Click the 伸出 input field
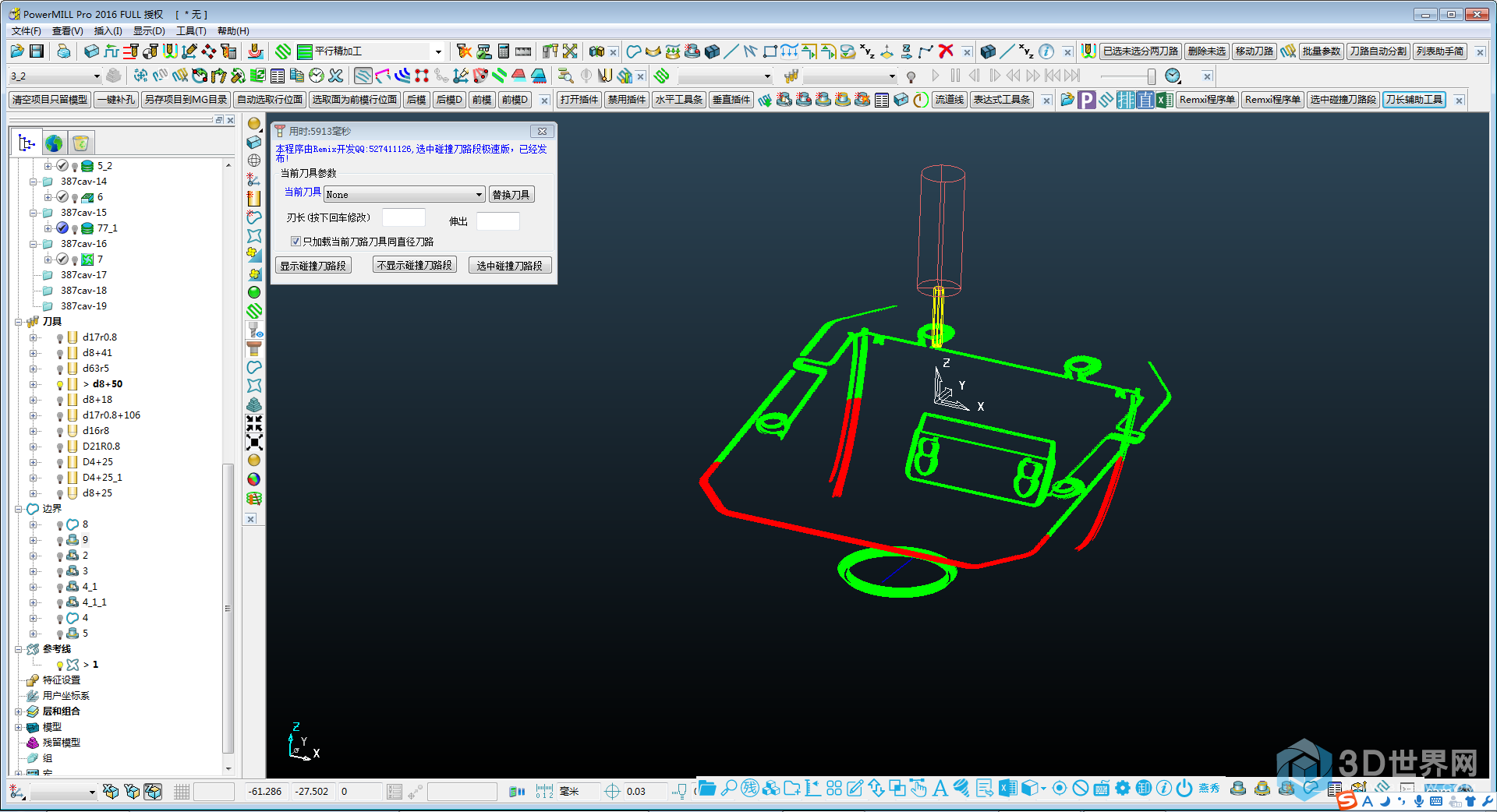This screenshot has height=812, width=1497. 498,221
